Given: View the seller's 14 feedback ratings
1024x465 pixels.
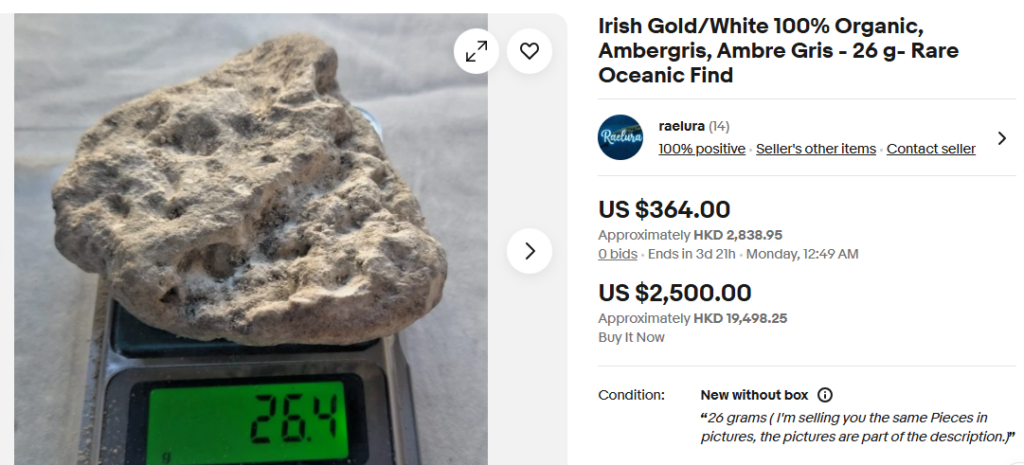Looking at the screenshot, I should tap(719, 126).
